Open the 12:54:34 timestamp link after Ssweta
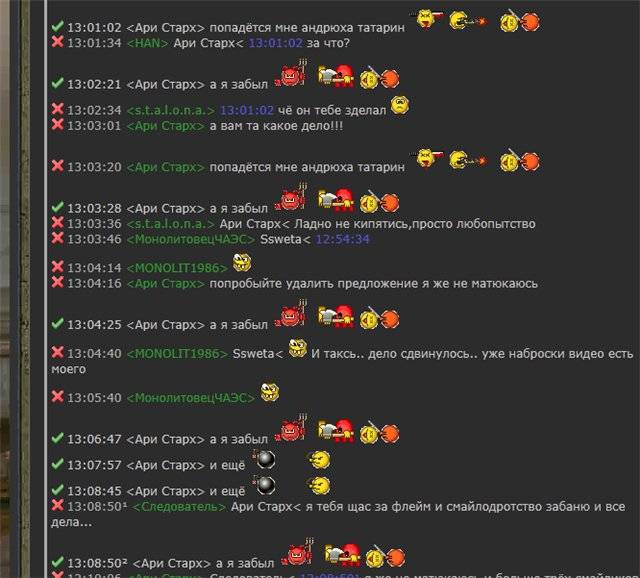The height and width of the screenshot is (578, 640). tap(343, 239)
